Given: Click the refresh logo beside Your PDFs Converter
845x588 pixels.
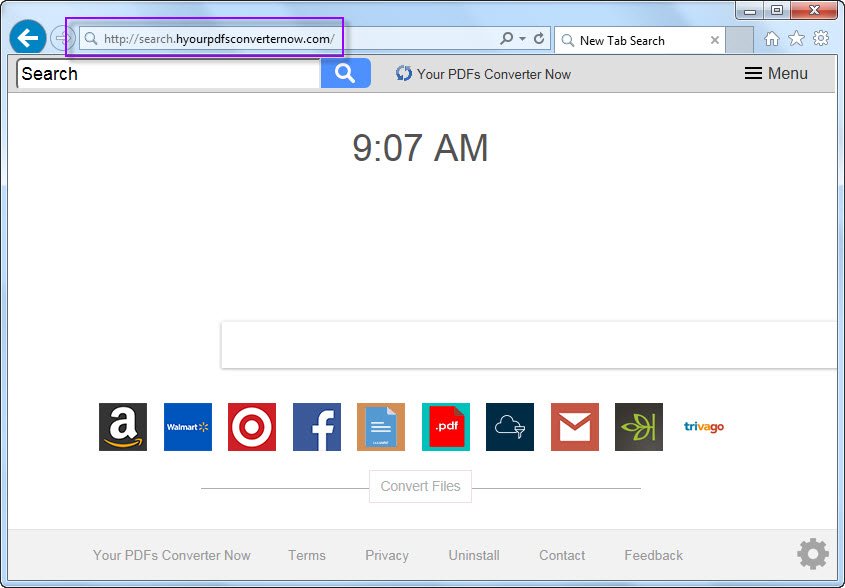Looking at the screenshot, I should click(404, 73).
